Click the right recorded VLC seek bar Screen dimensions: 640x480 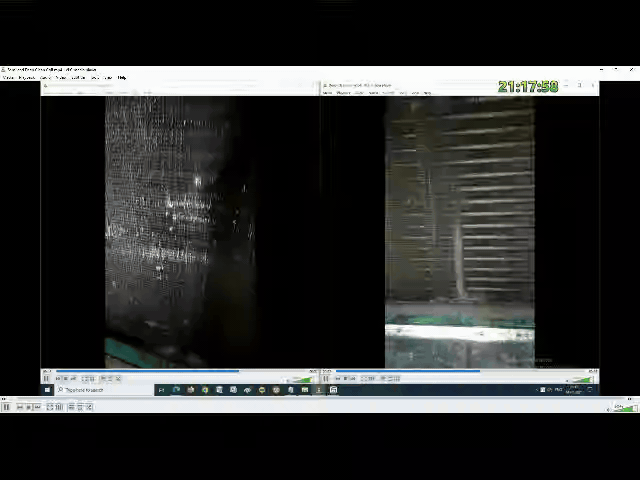(x=461, y=371)
